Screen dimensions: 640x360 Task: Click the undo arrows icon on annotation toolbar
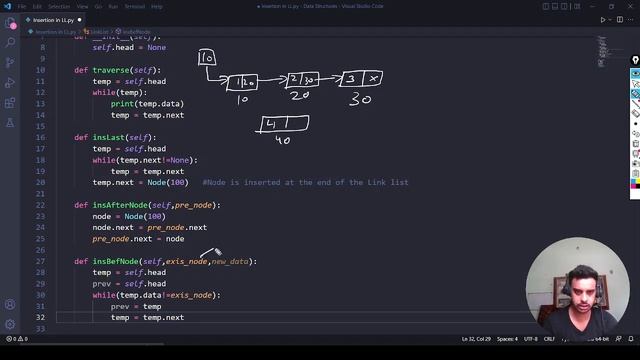(636, 133)
